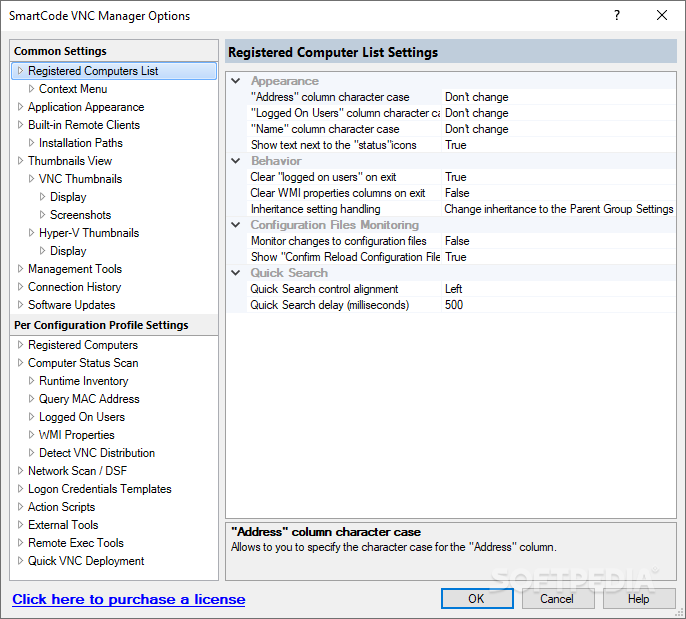This screenshot has height=619, width=686.
Task: Select Display under Hyper-V Thumbnails
Action: tap(68, 251)
